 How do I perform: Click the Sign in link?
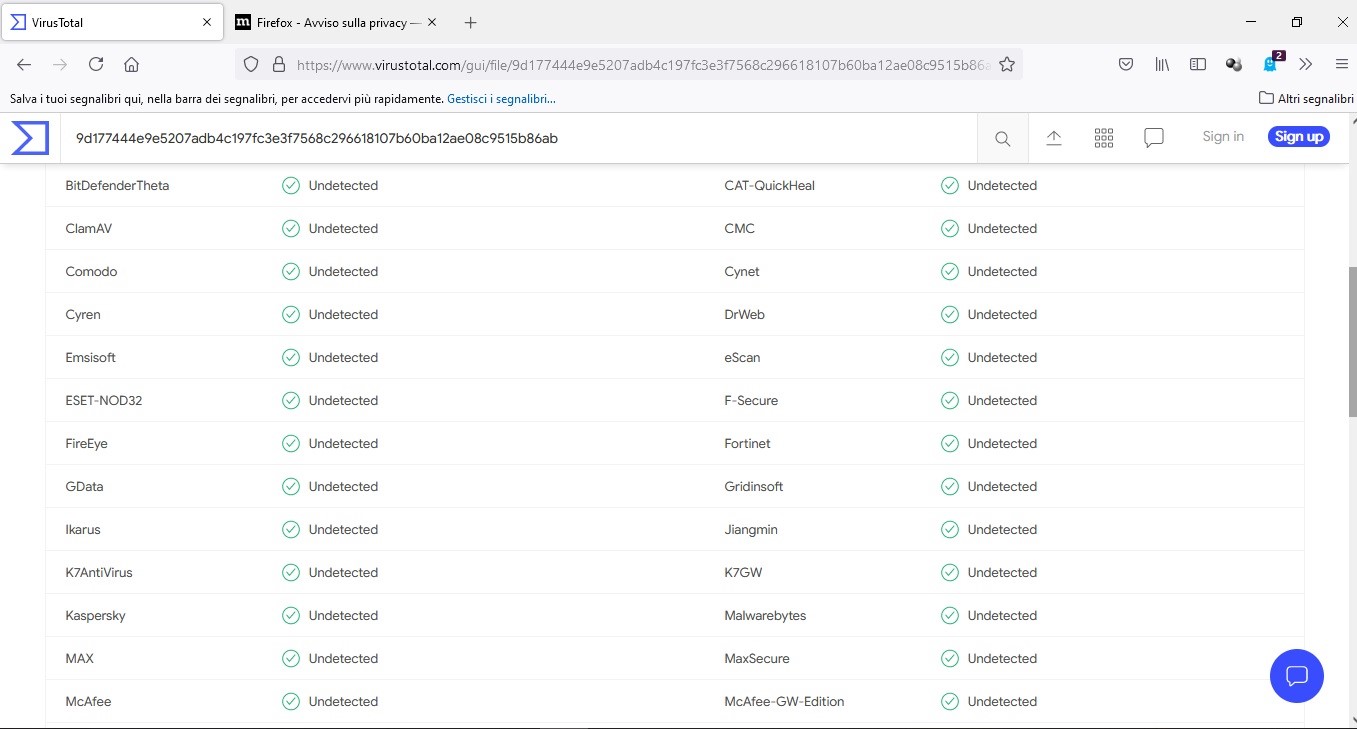(1223, 137)
